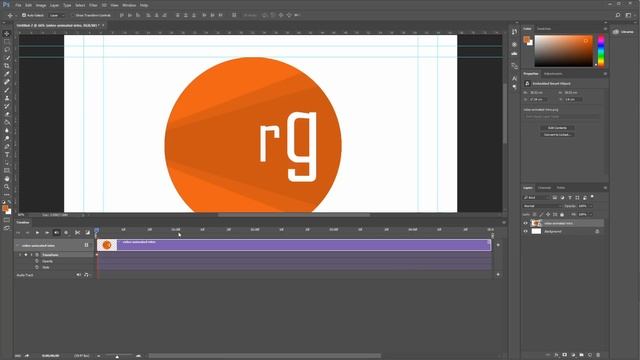Click the Edit Contents button

[557, 128]
